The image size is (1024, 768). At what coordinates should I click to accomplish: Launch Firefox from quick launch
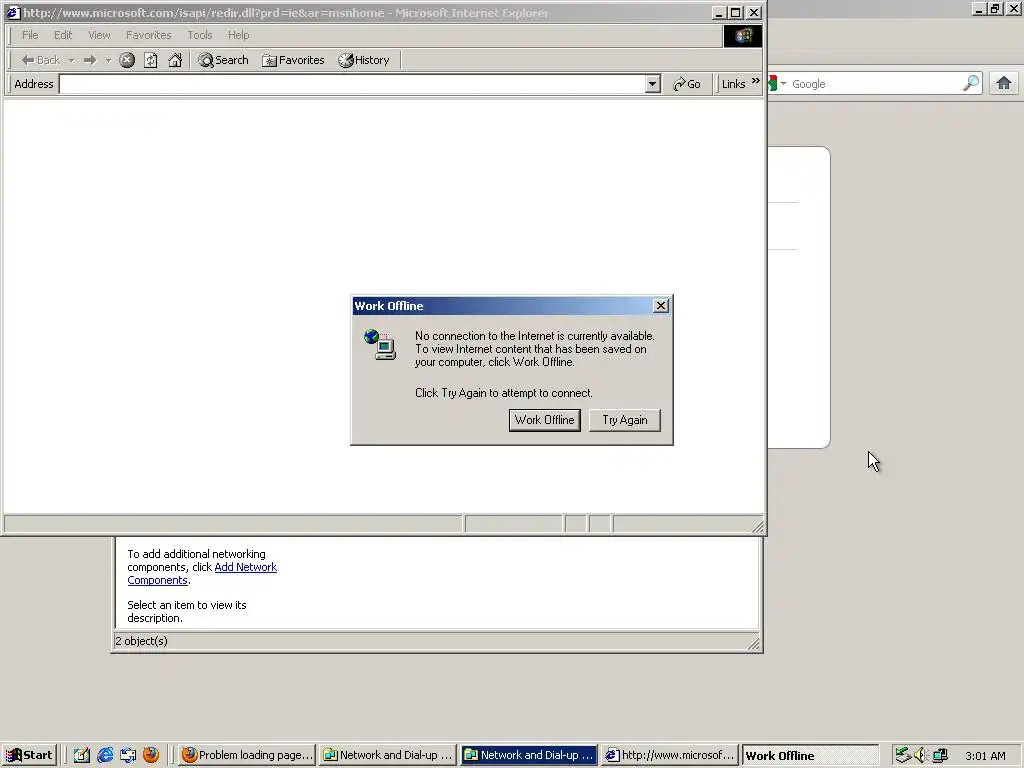(151, 756)
